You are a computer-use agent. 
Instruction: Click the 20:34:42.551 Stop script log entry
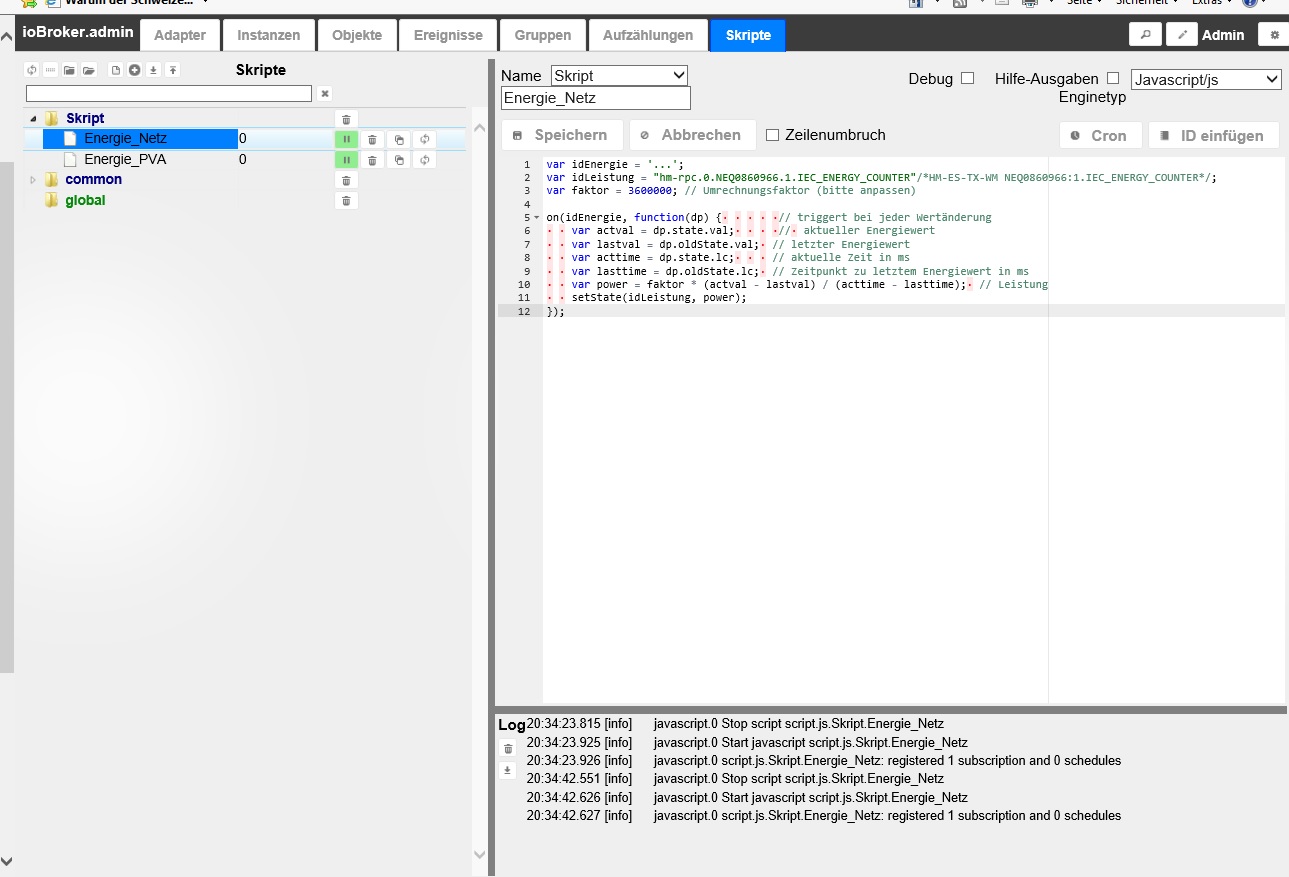coord(735,779)
